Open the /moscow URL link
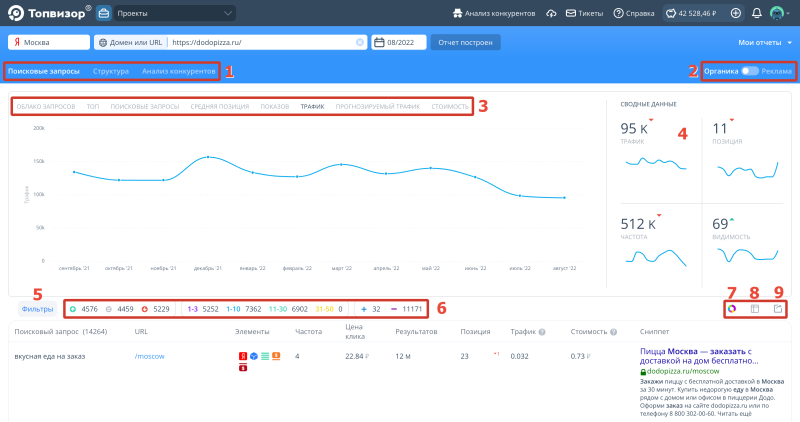 (148, 356)
